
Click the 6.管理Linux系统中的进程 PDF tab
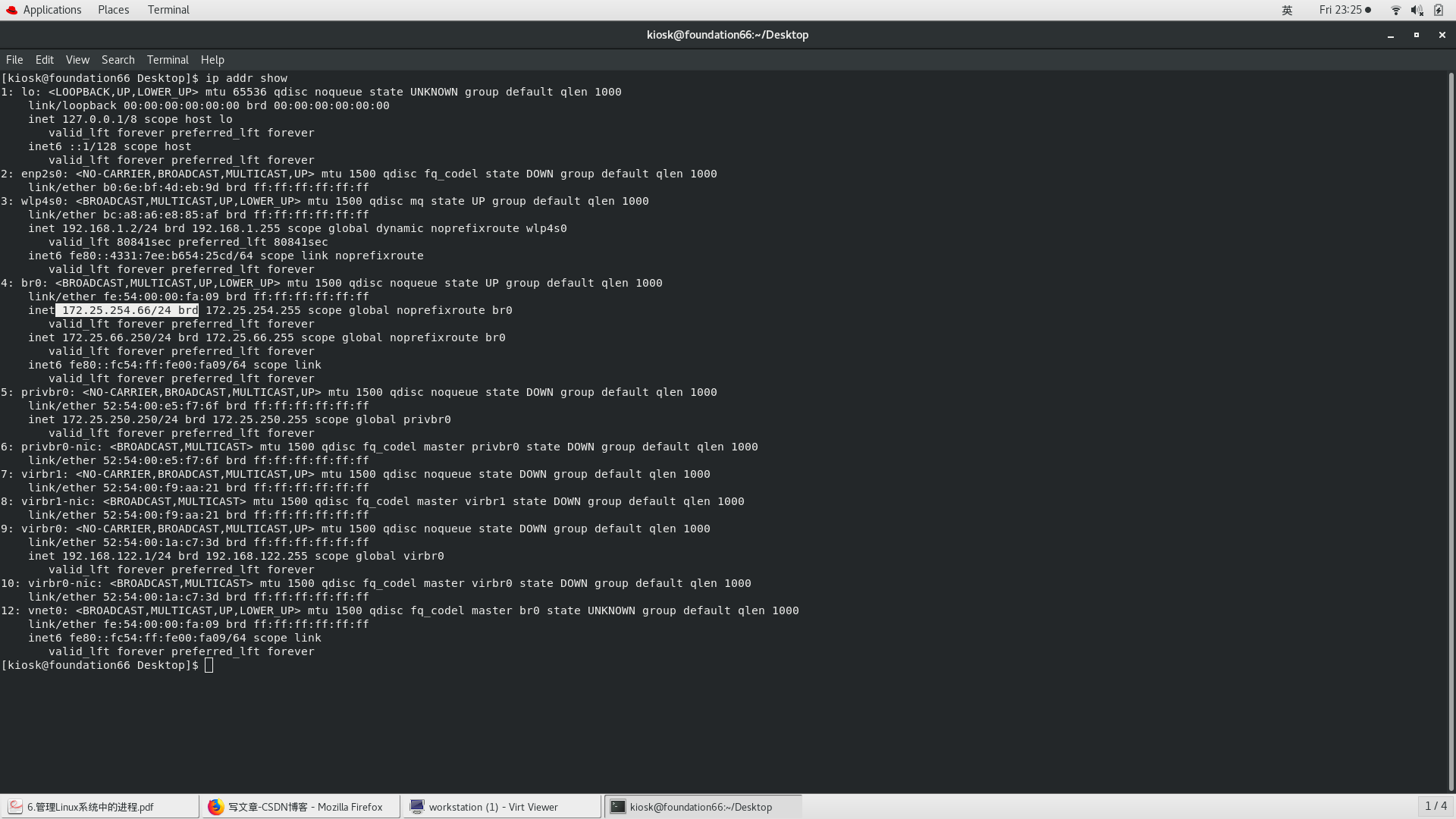[x=99, y=807]
